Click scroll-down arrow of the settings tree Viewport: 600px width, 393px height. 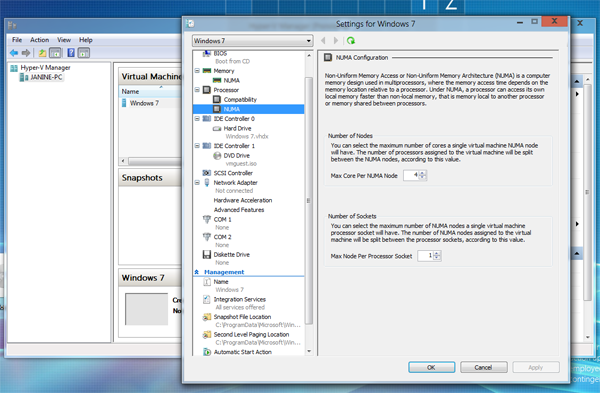click(309, 351)
